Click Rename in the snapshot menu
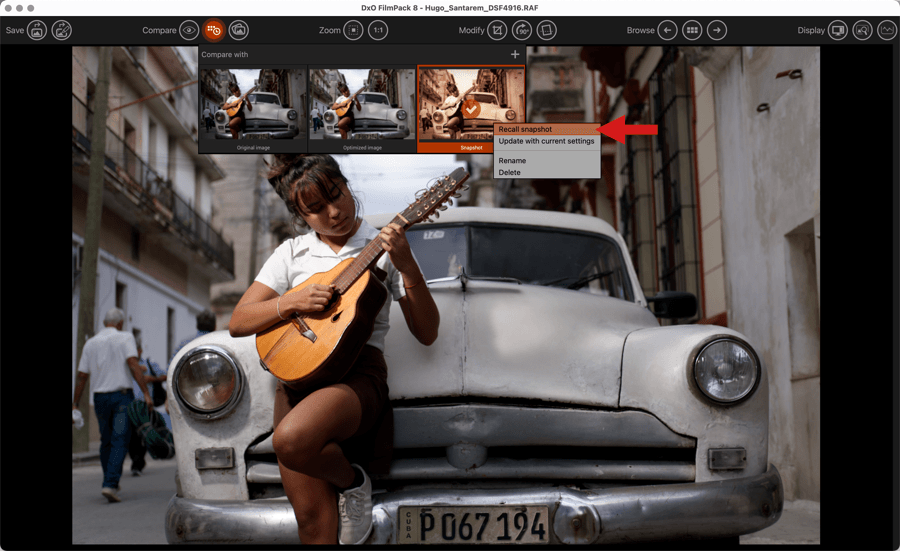 (x=512, y=161)
